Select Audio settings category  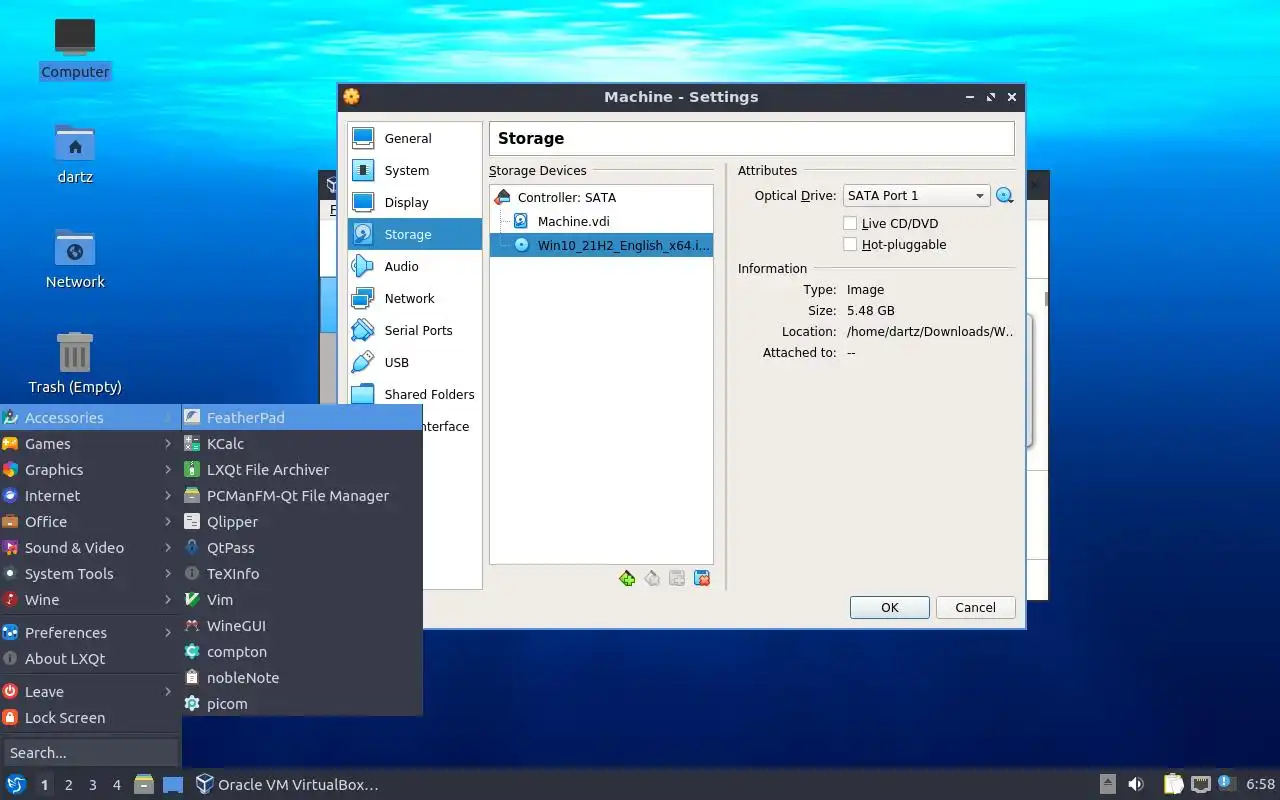pos(415,266)
